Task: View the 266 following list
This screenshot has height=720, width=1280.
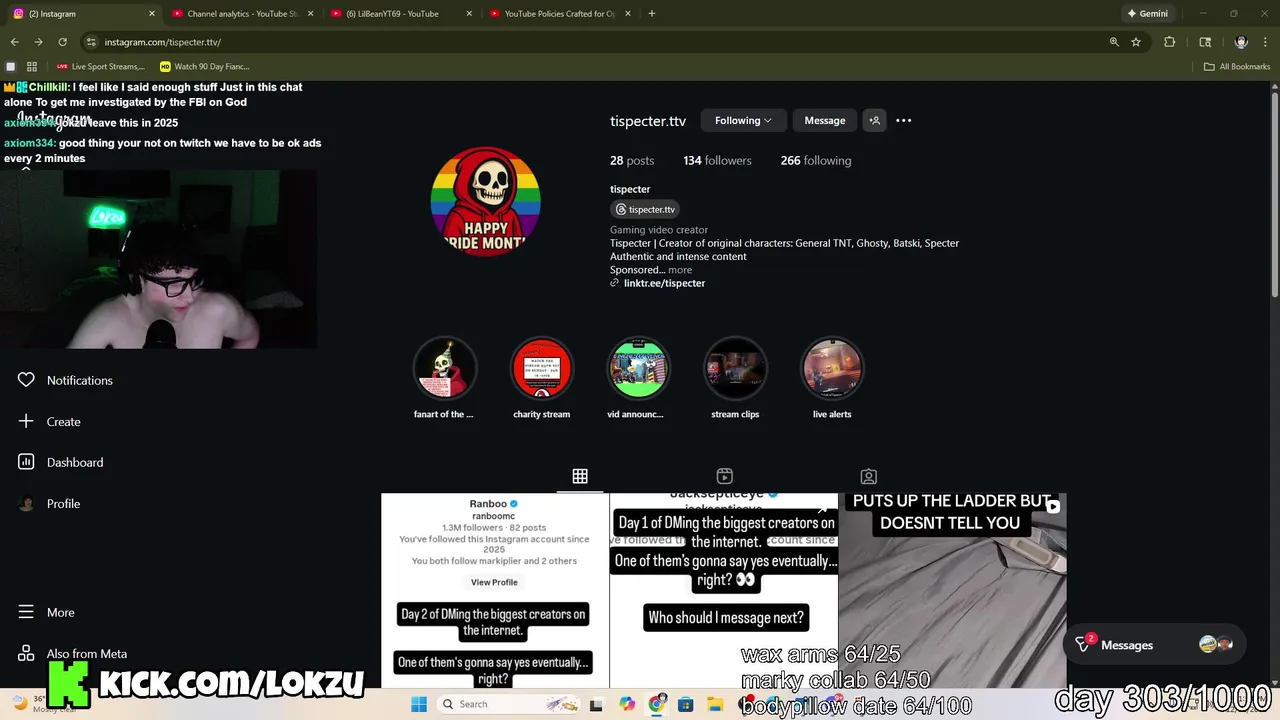Action: point(816,160)
